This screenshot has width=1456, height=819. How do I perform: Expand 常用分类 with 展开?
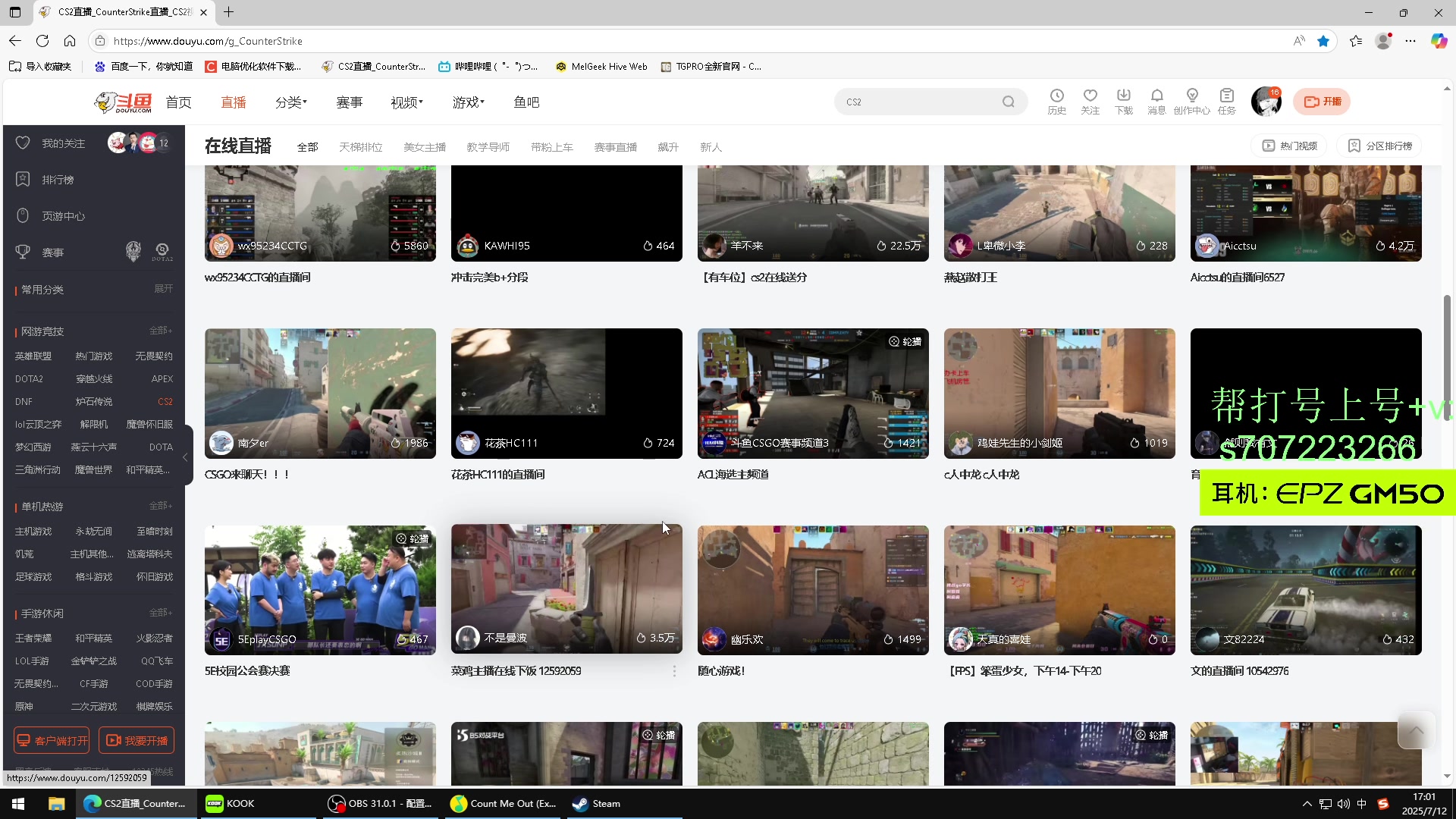pos(163,289)
